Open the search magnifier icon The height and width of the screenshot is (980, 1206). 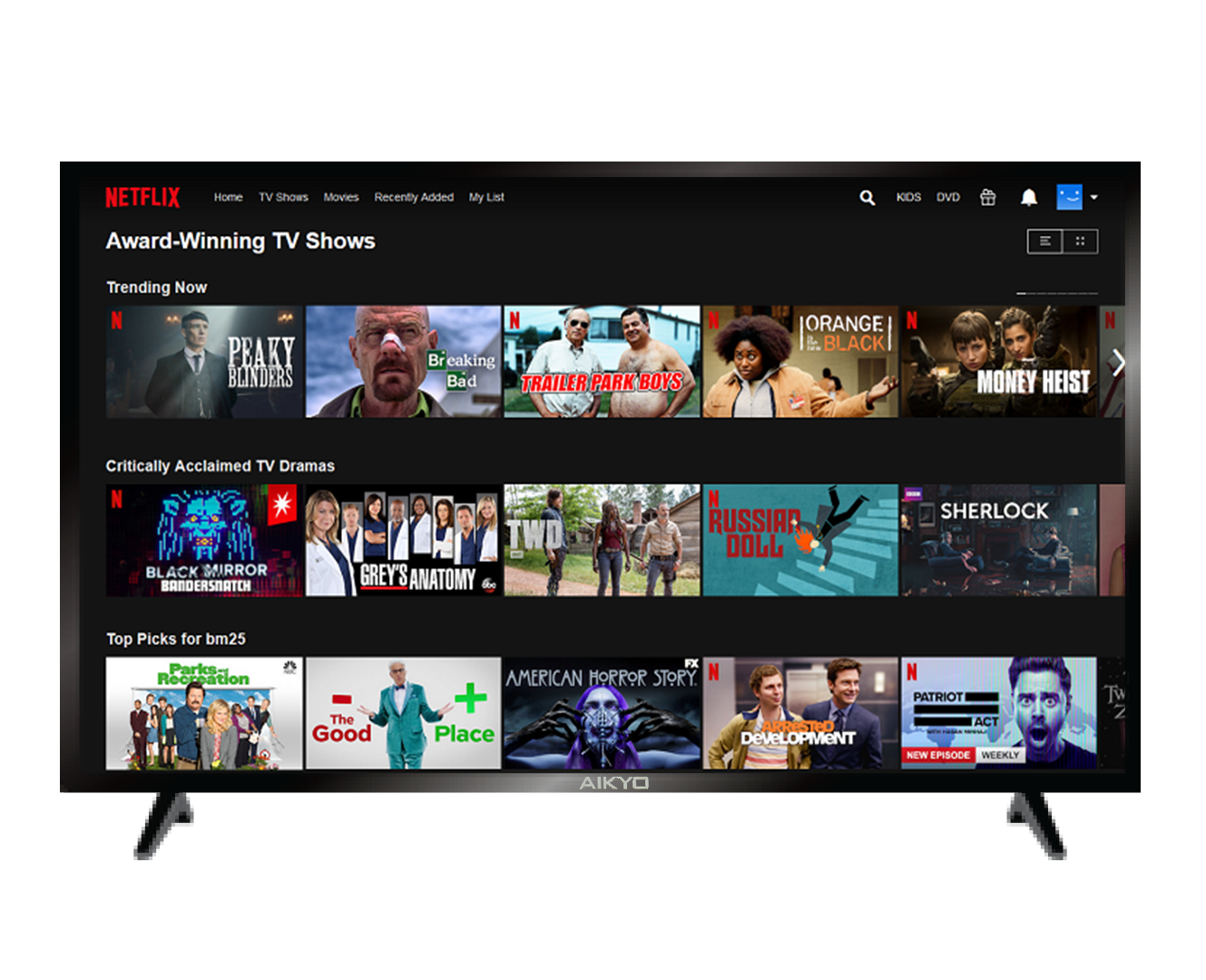pos(868,197)
